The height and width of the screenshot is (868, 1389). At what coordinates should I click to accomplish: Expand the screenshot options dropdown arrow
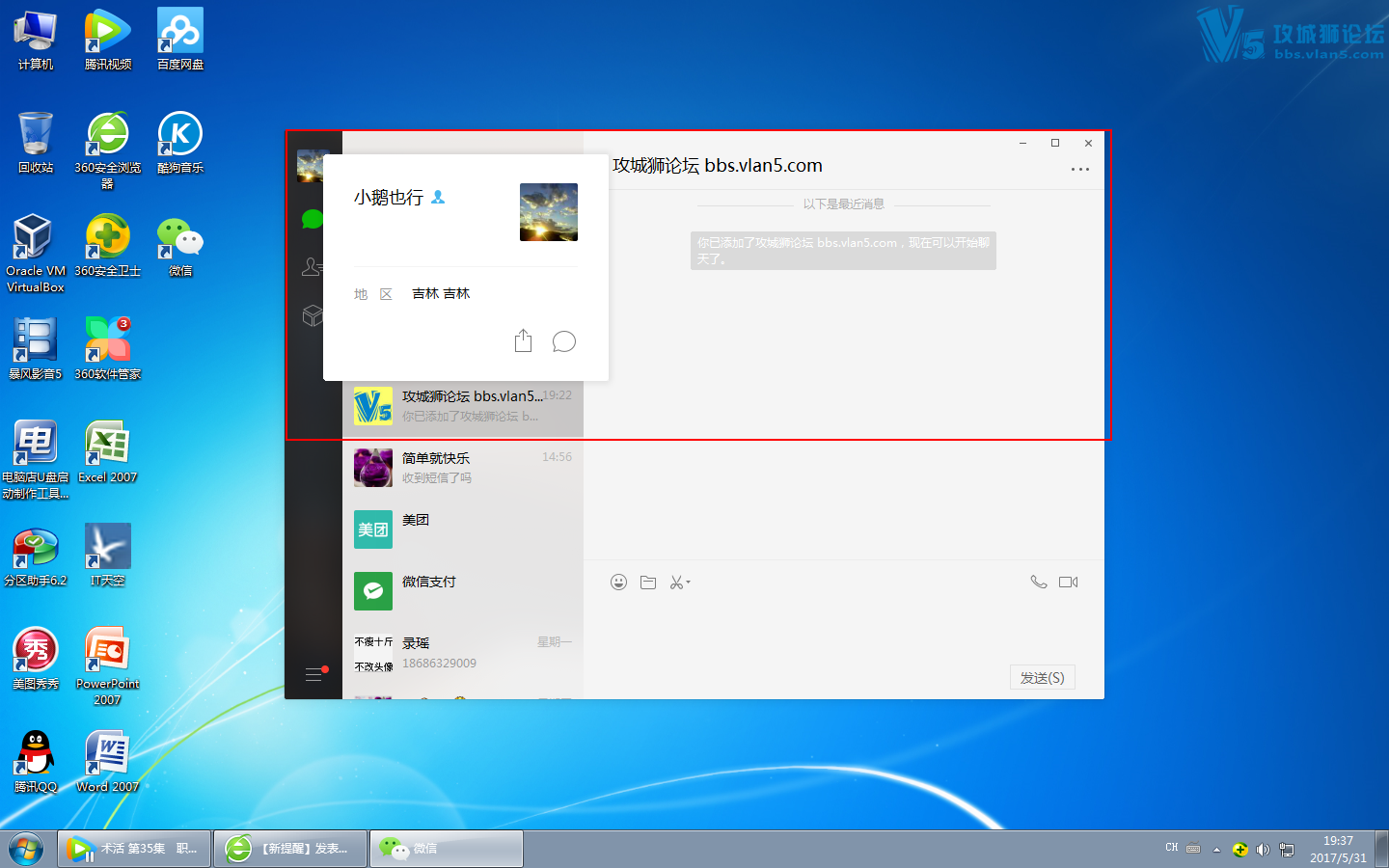click(689, 583)
